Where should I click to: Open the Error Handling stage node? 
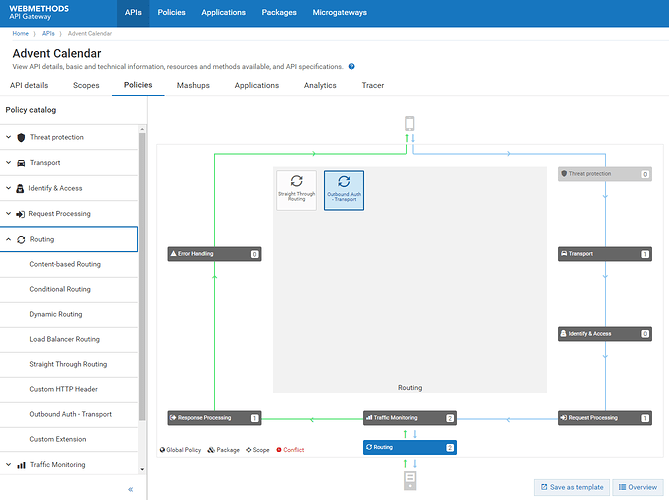point(214,254)
